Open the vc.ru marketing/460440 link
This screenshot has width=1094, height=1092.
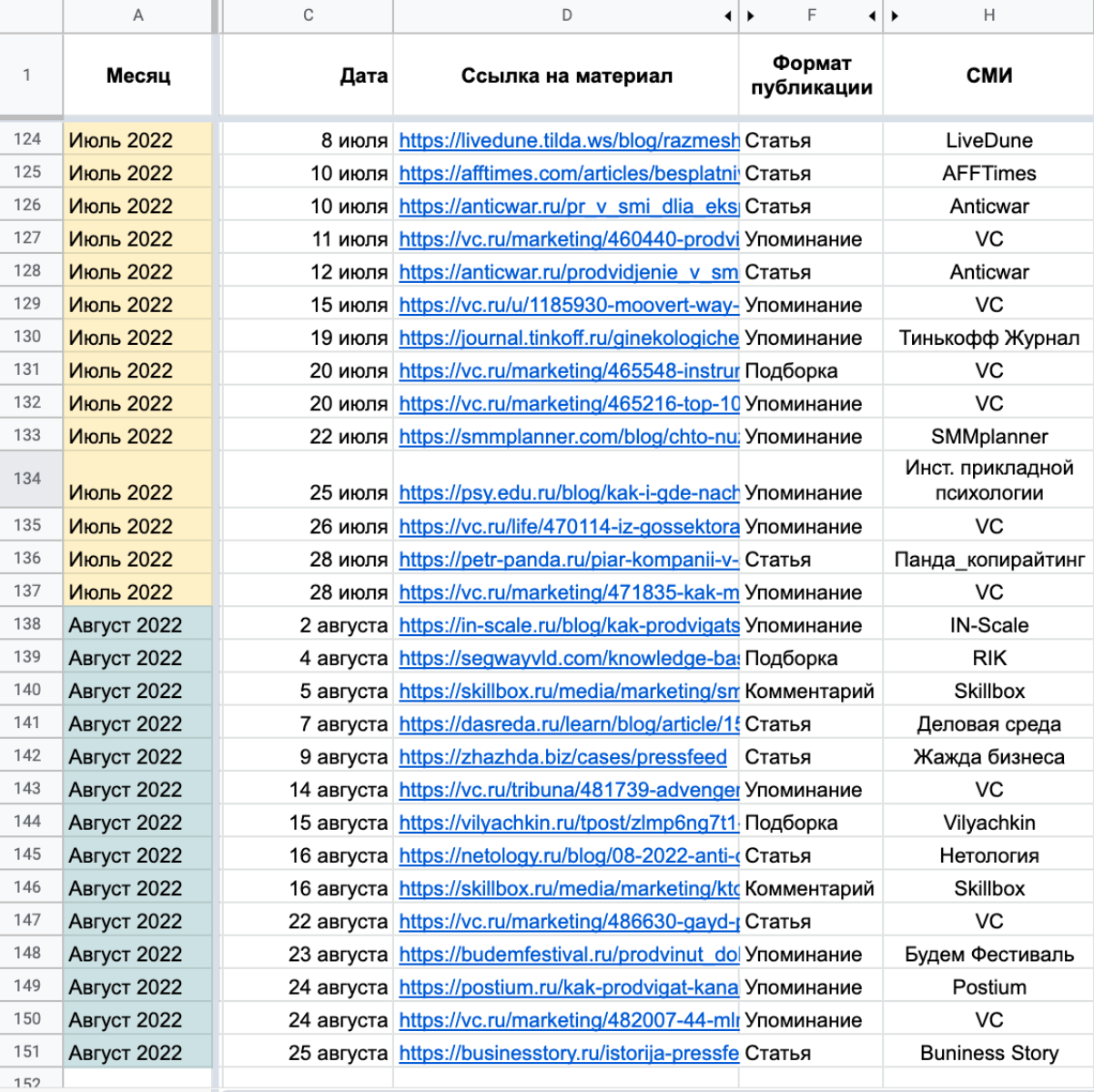pyautogui.click(x=569, y=239)
